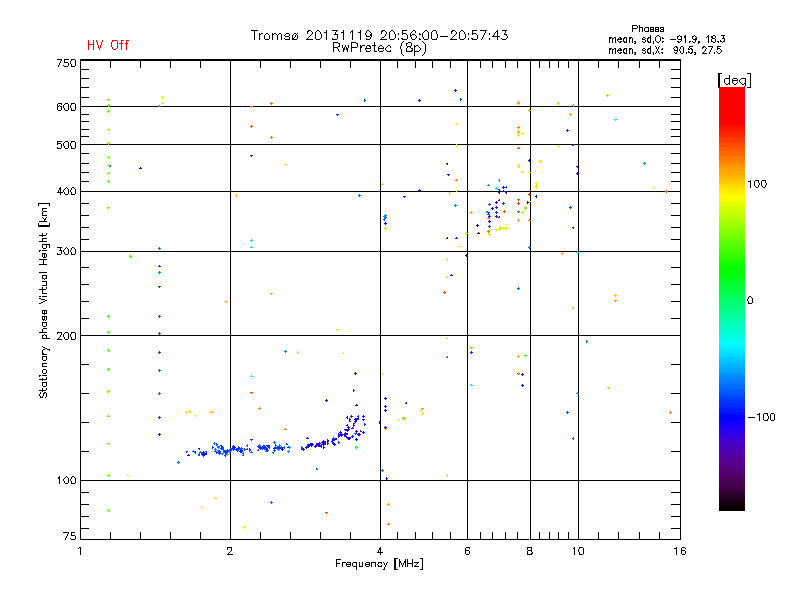
Task: Click the Frequency [MHz] axis label
Action: pyautogui.click(x=379, y=566)
